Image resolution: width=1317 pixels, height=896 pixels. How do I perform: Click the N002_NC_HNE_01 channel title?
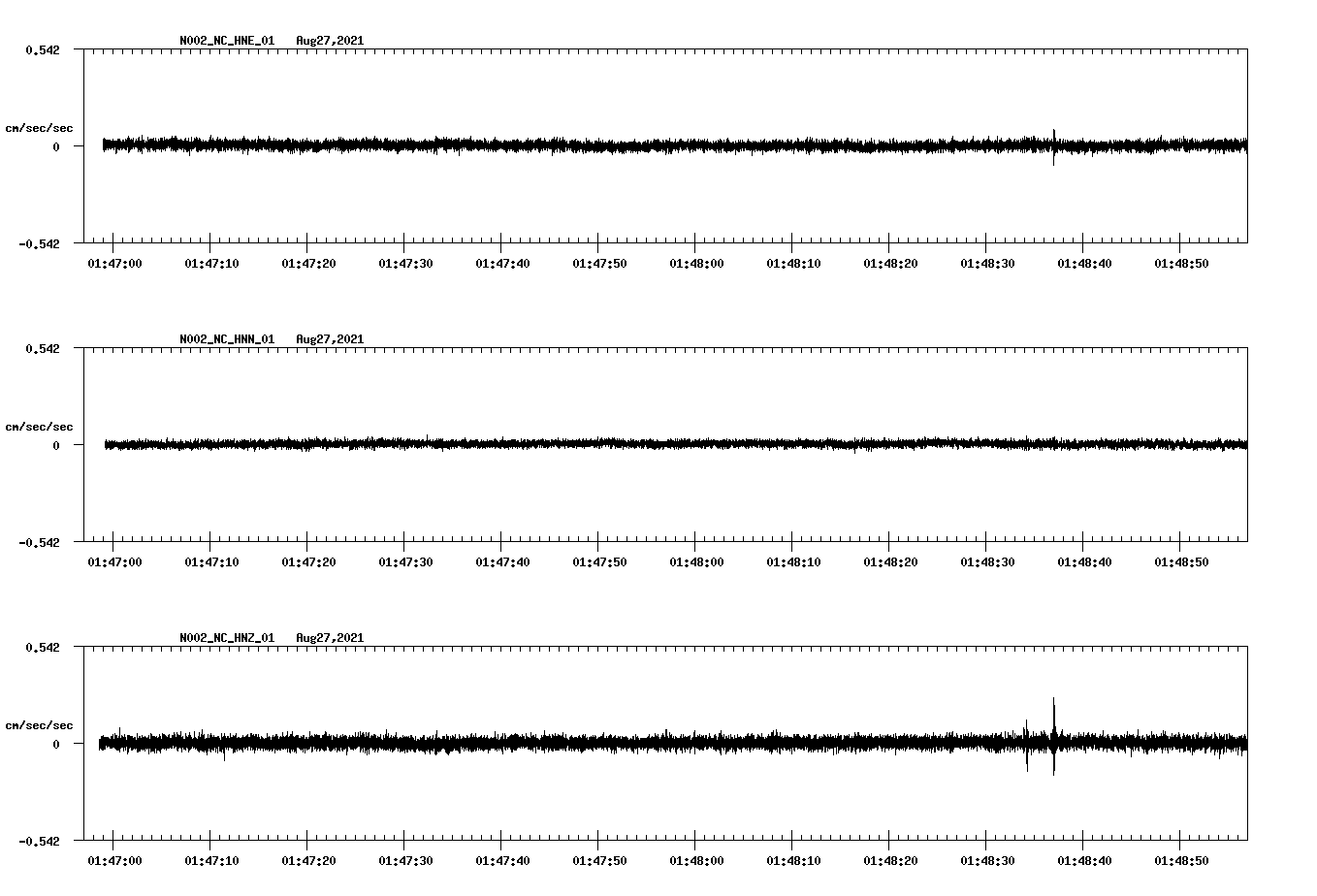(227, 41)
